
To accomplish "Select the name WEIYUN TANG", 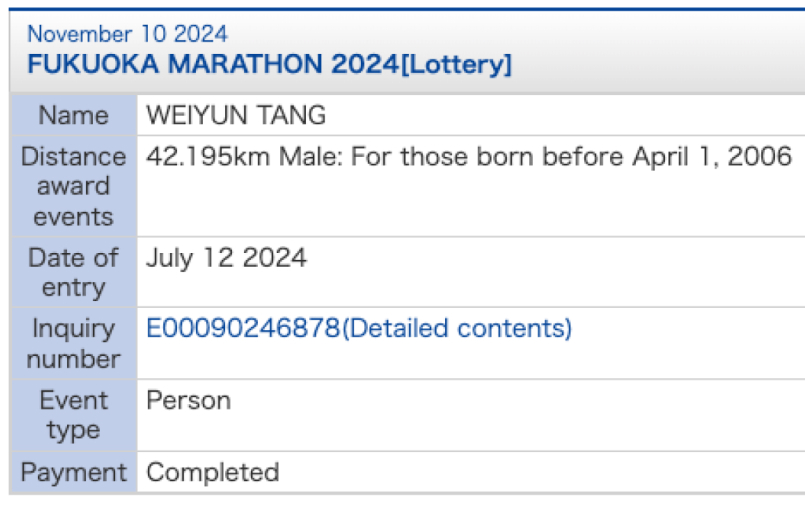I will (x=236, y=115).
